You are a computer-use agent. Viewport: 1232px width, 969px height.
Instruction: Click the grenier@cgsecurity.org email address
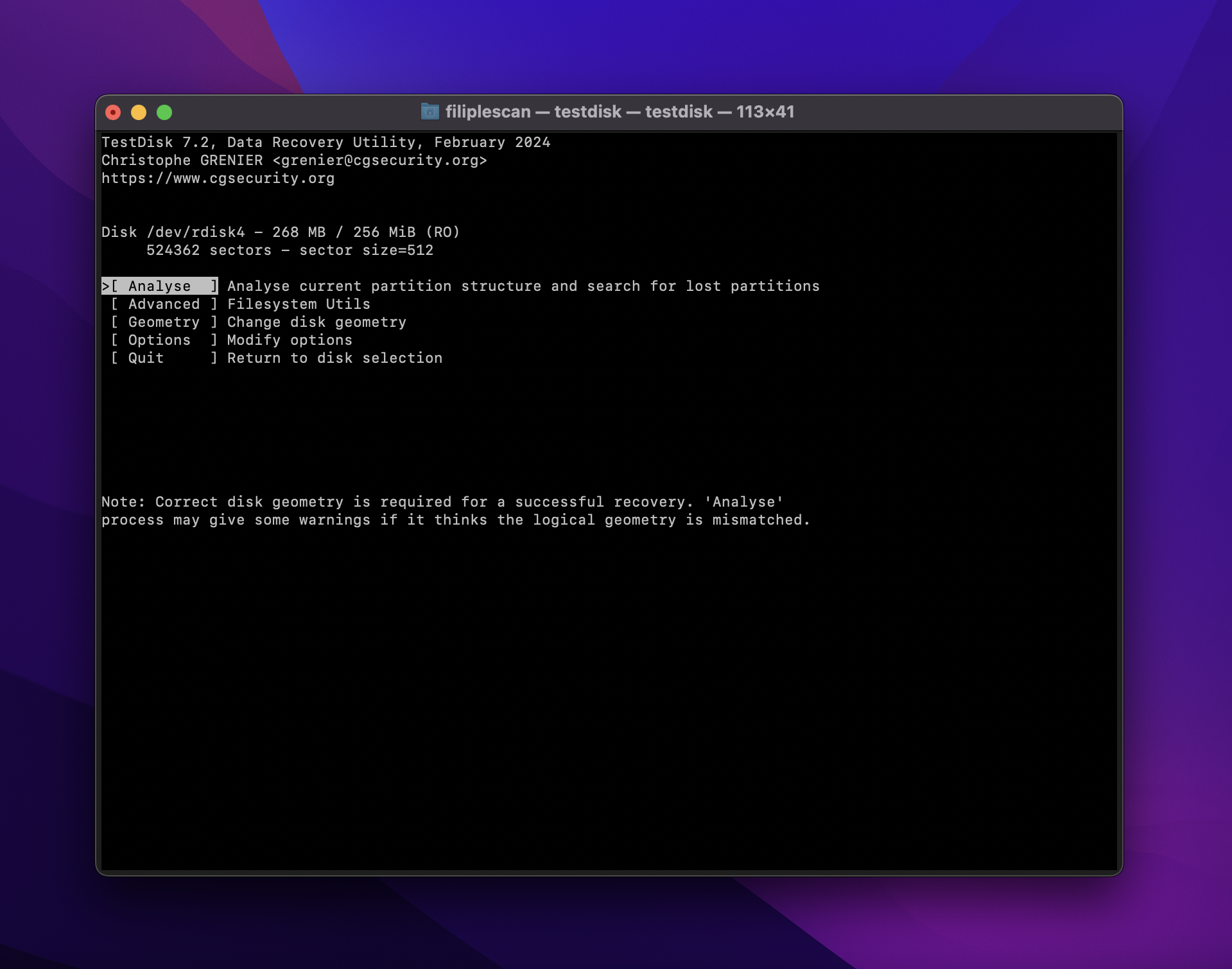click(x=379, y=161)
